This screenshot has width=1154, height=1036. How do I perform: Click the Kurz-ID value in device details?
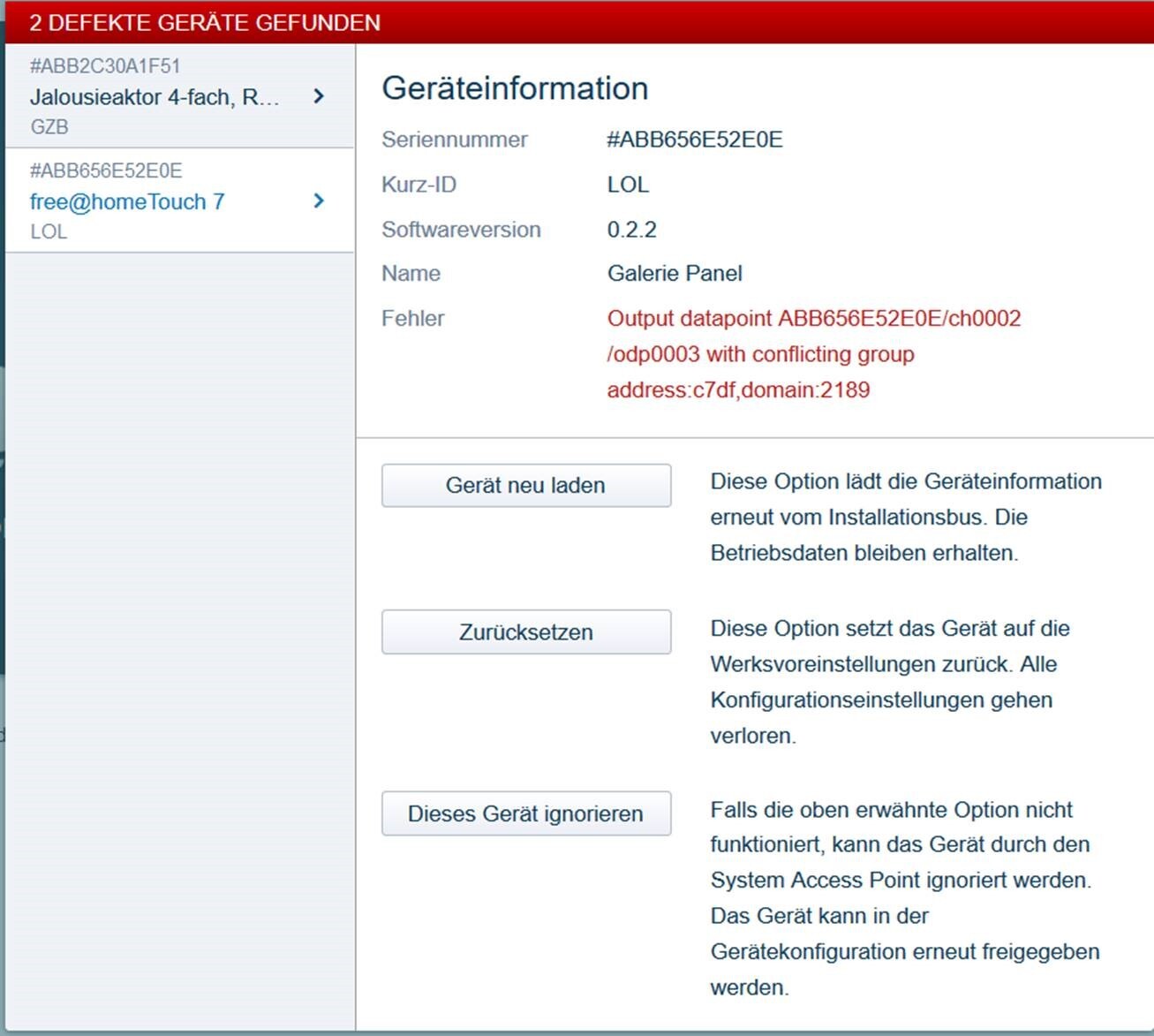(628, 185)
